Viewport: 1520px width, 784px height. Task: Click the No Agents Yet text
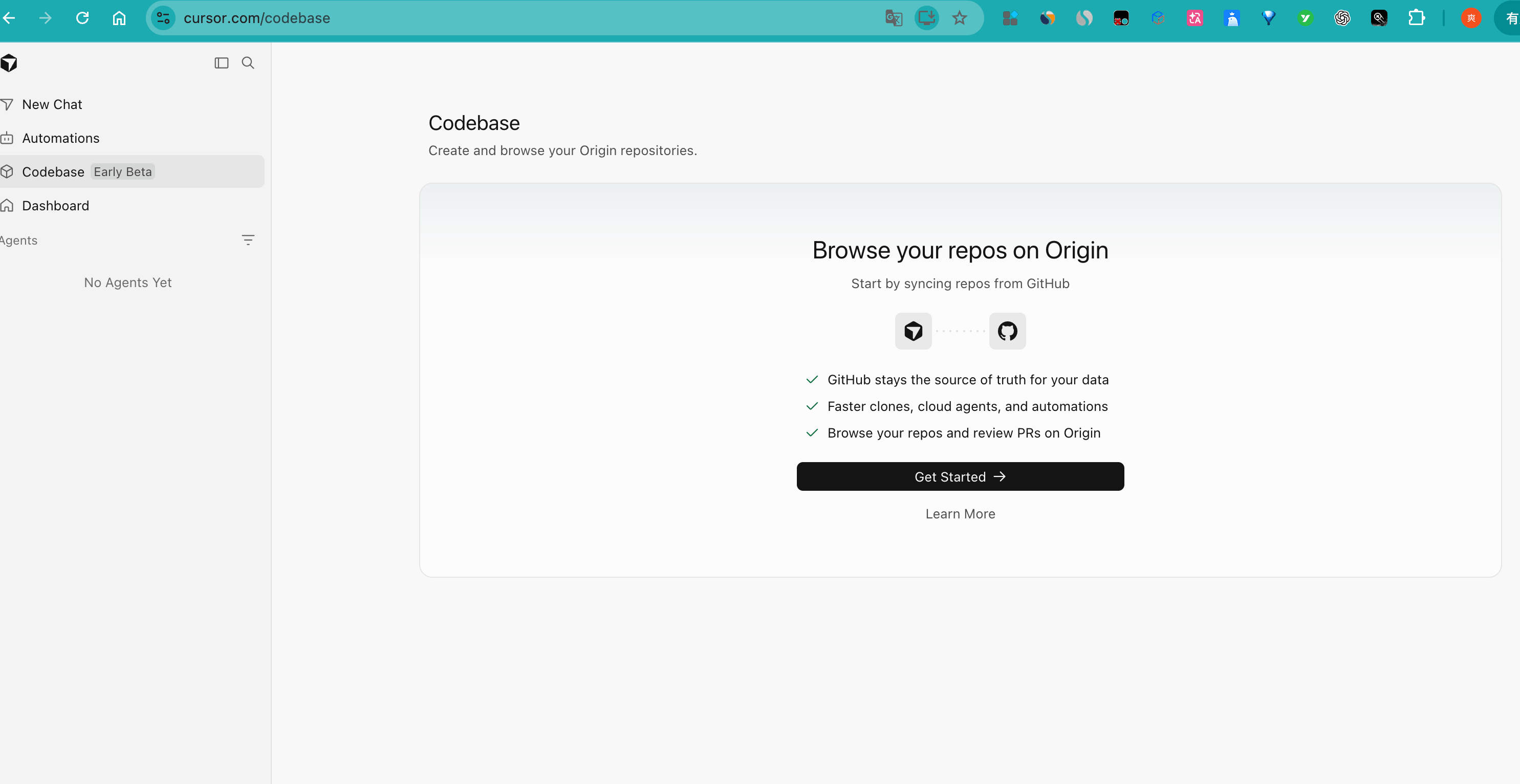pos(128,282)
